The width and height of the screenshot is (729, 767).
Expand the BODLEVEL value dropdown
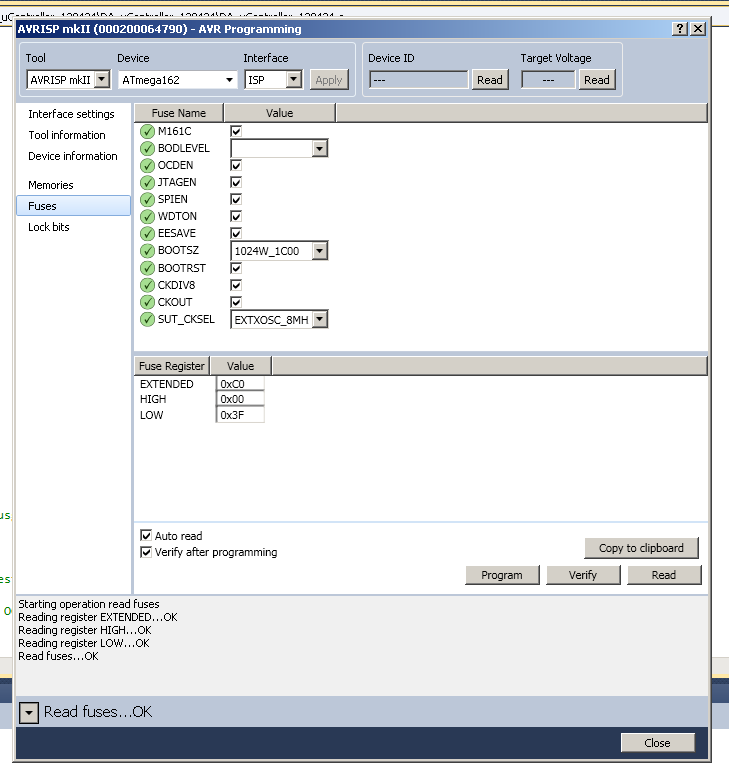click(319, 148)
